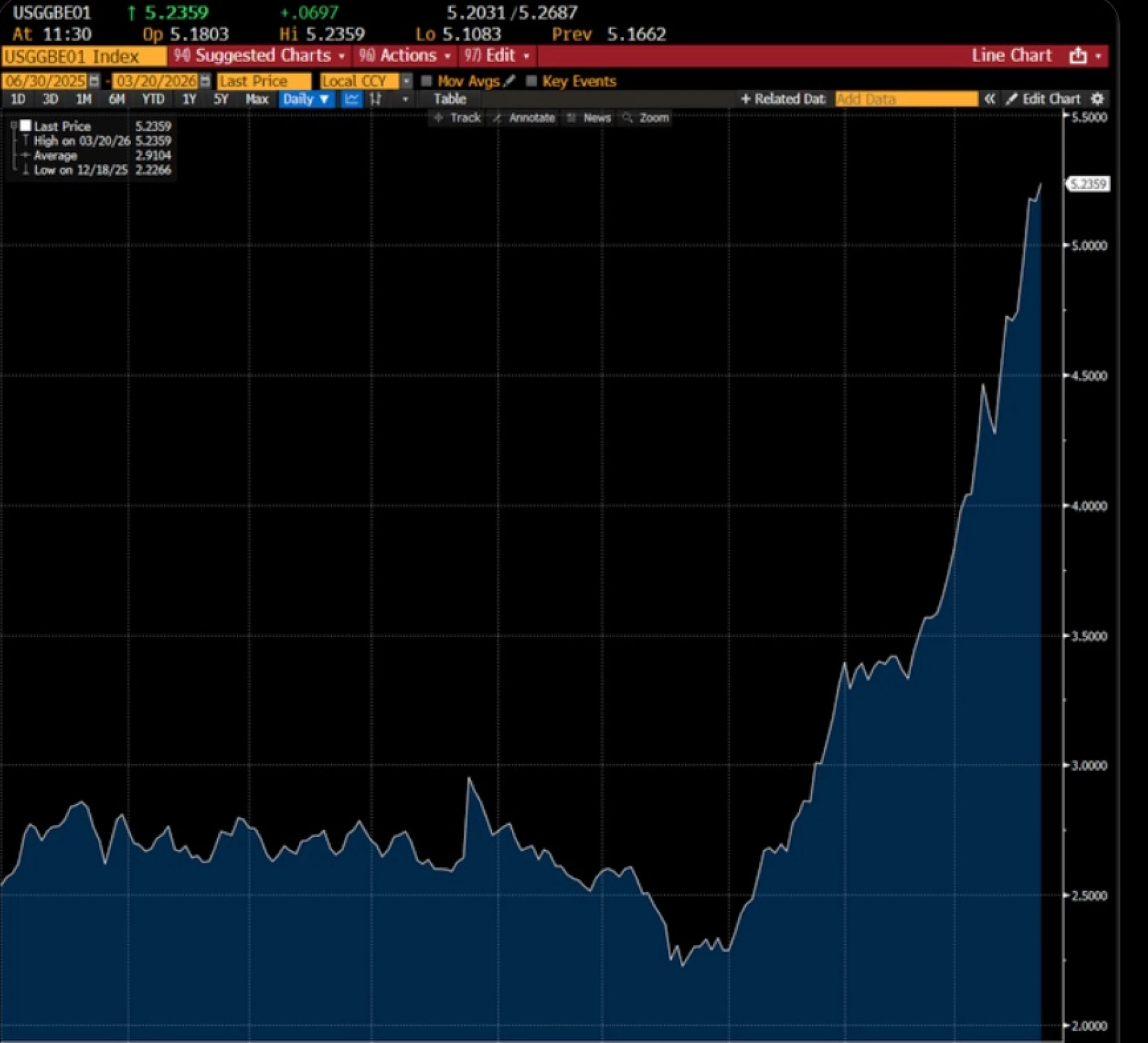The height and width of the screenshot is (1043, 1148).
Task: Open the end date calendar icon
Action: (205, 81)
